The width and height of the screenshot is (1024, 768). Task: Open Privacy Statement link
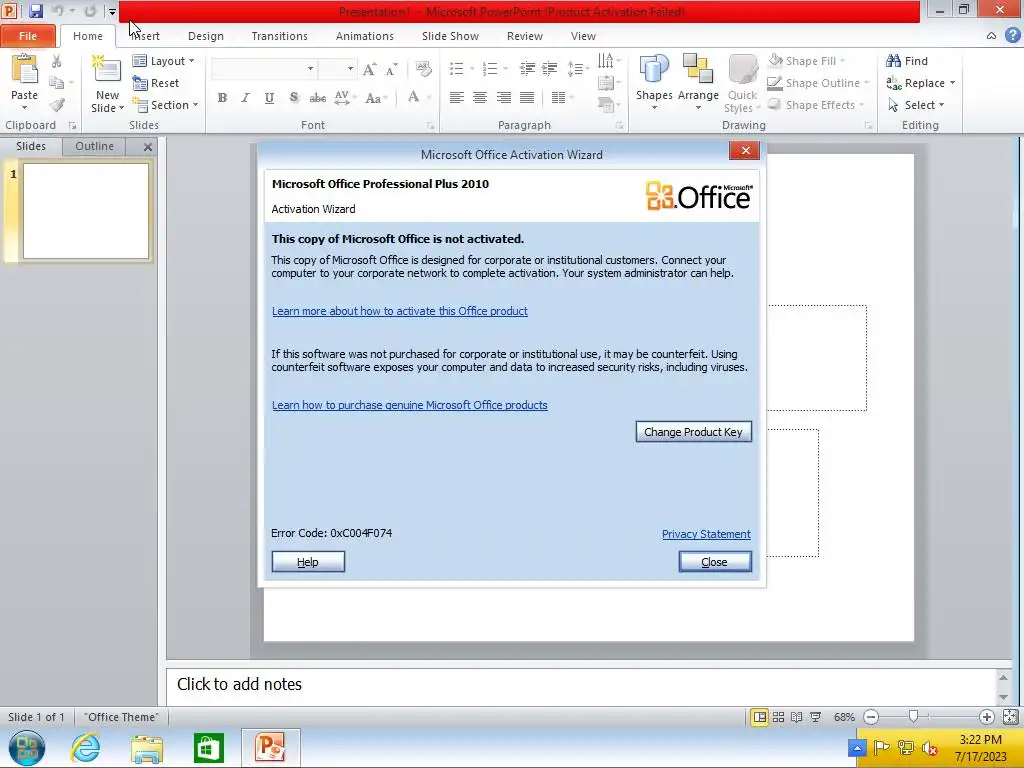coord(706,534)
